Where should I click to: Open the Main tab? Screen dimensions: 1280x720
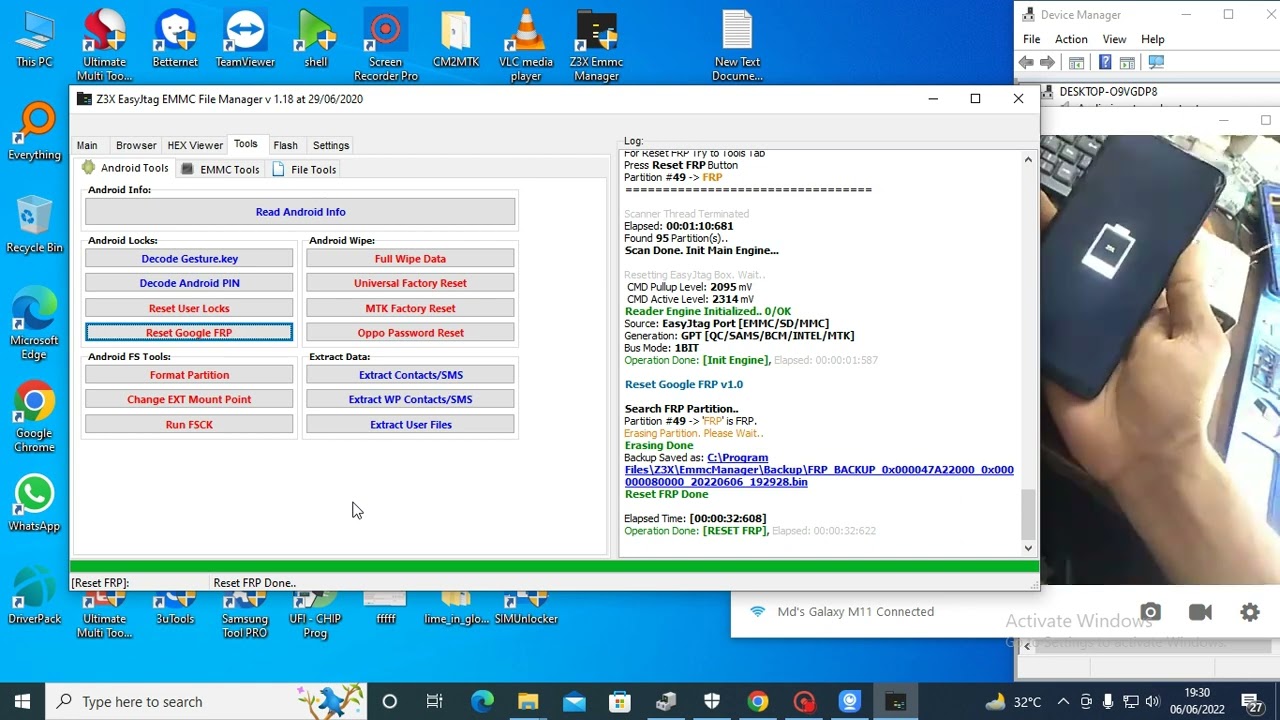click(87, 145)
